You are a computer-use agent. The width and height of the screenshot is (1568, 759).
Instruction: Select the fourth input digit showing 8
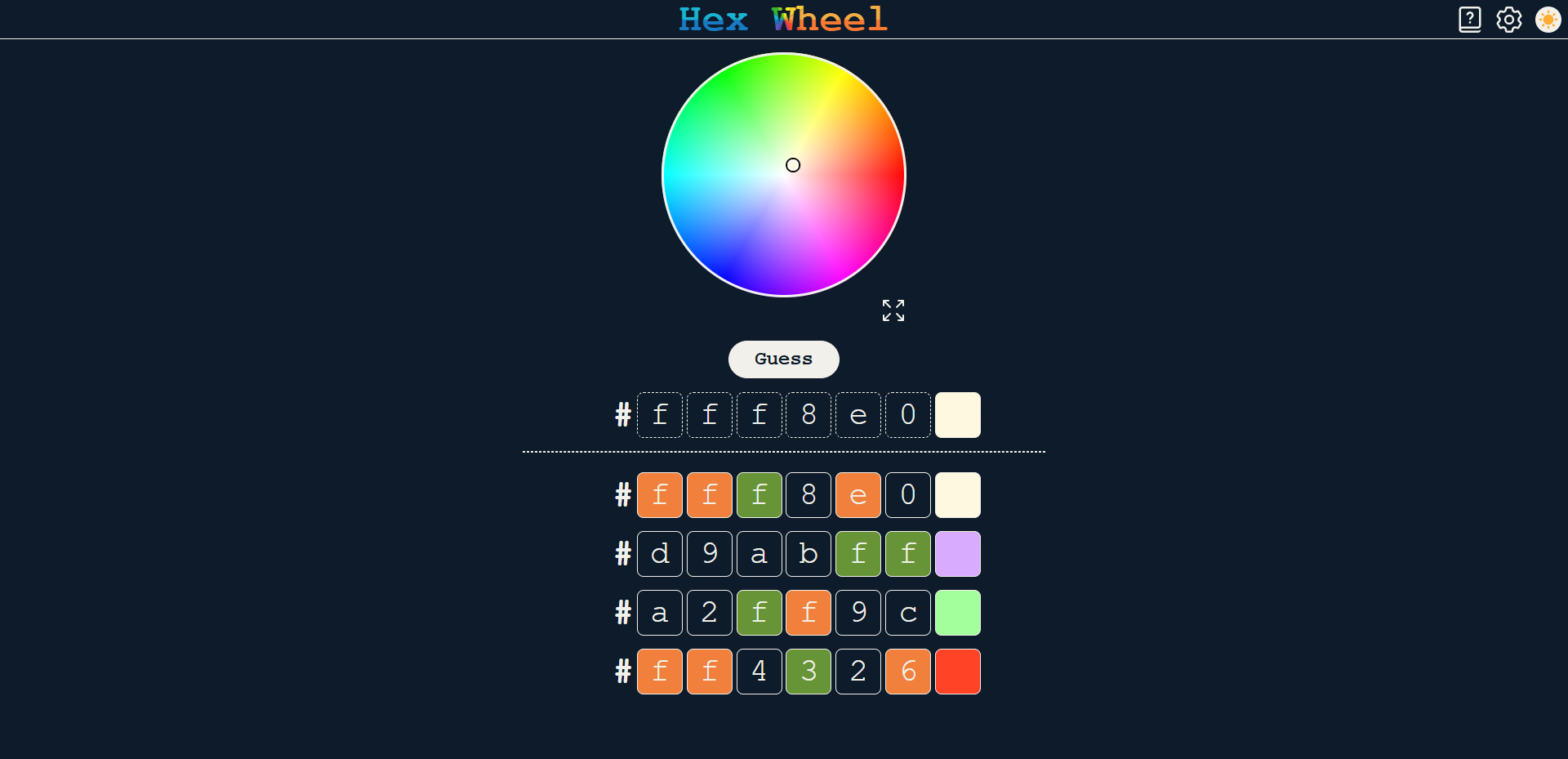[808, 415]
